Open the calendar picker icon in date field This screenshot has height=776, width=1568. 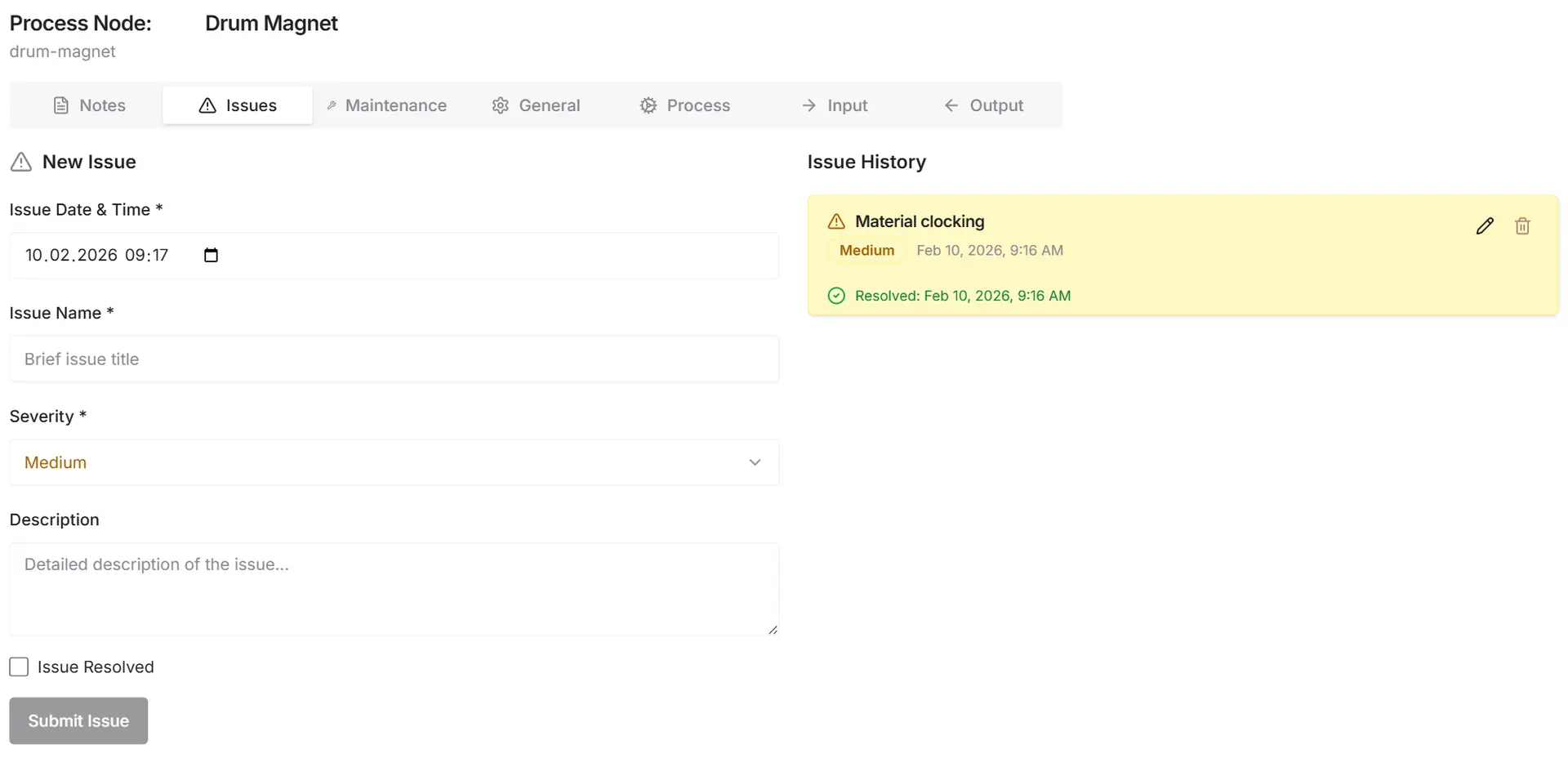(211, 255)
